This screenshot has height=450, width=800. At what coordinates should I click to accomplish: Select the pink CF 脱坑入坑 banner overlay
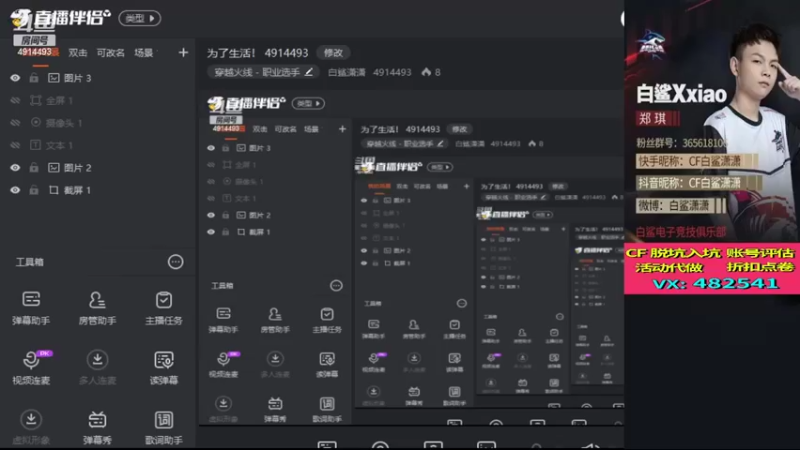coord(712,268)
